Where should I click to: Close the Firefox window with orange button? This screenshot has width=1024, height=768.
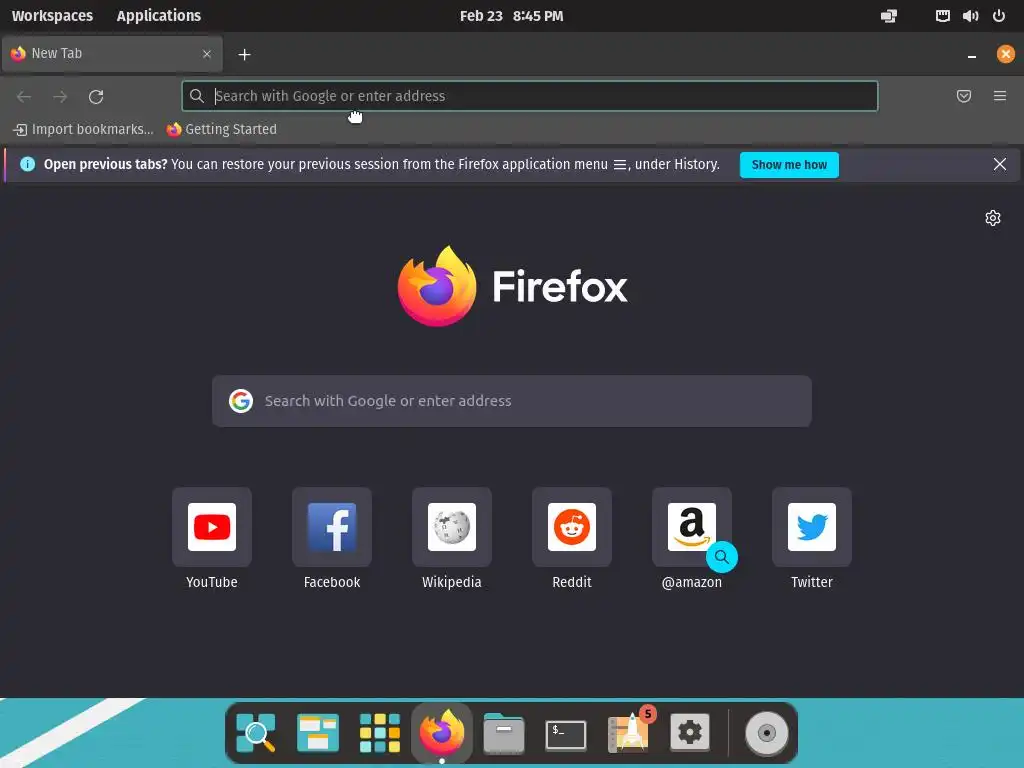[1006, 54]
